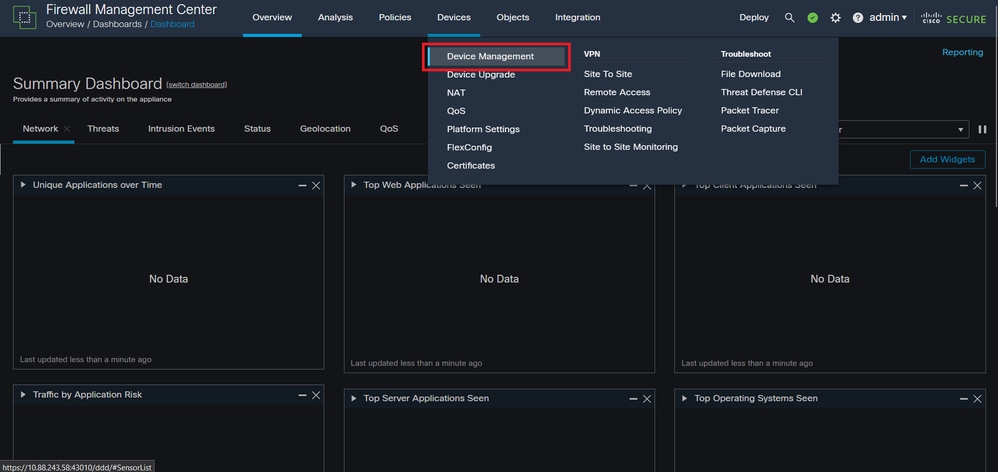Close the Top Client Applications Seen widget
Image resolution: width=998 pixels, height=472 pixels.
coord(978,186)
